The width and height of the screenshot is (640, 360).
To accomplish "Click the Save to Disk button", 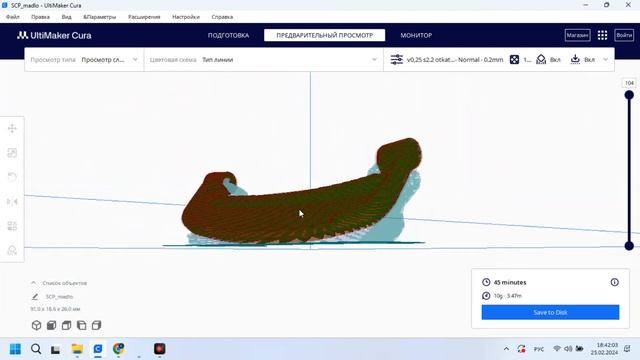I will [x=550, y=312].
